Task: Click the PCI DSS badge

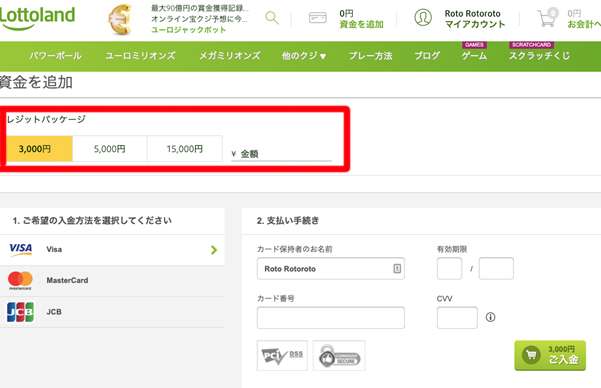Action: coord(282,355)
